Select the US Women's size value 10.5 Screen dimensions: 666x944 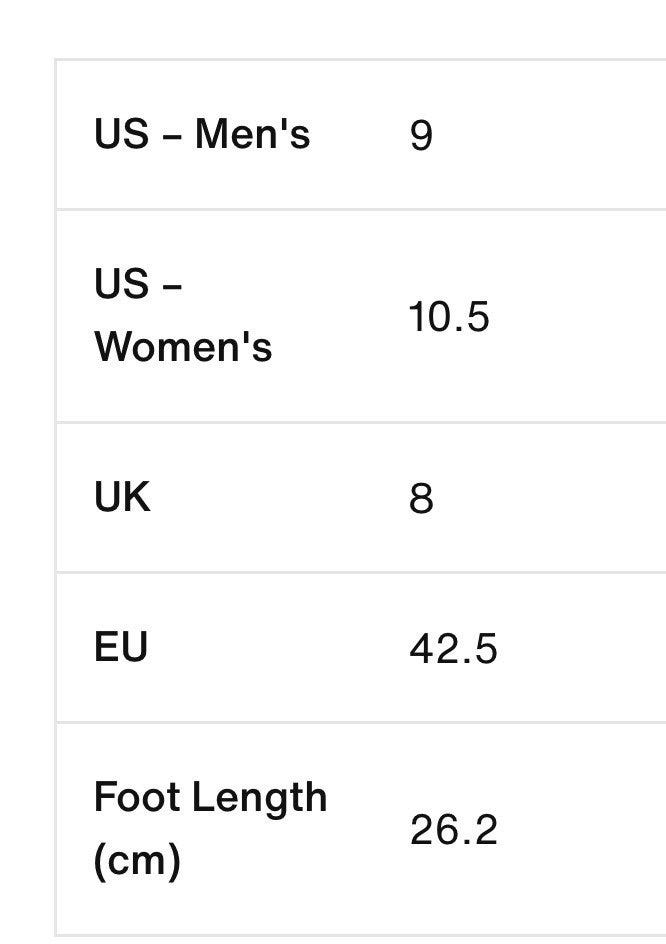click(449, 317)
